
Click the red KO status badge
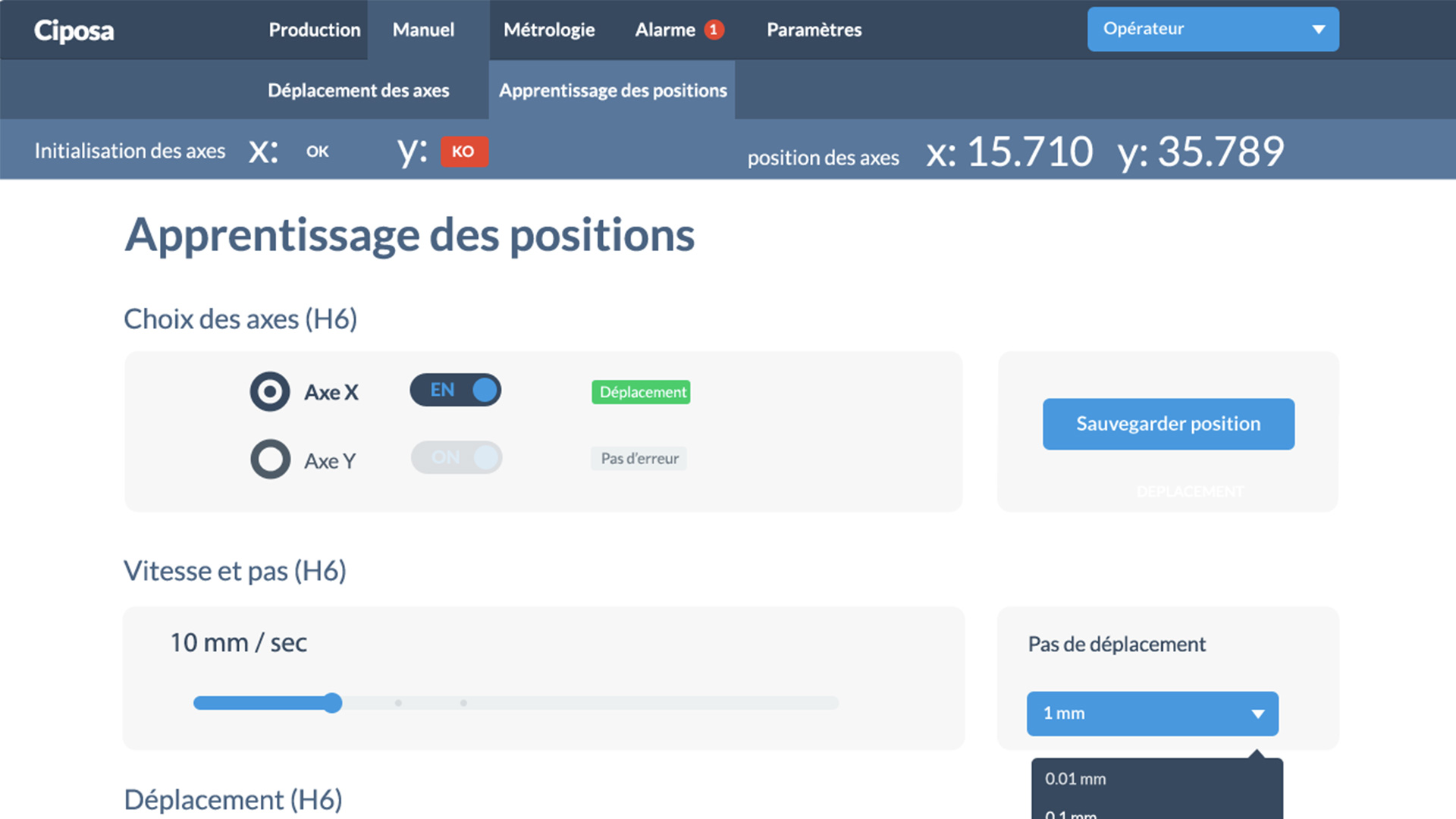click(463, 151)
